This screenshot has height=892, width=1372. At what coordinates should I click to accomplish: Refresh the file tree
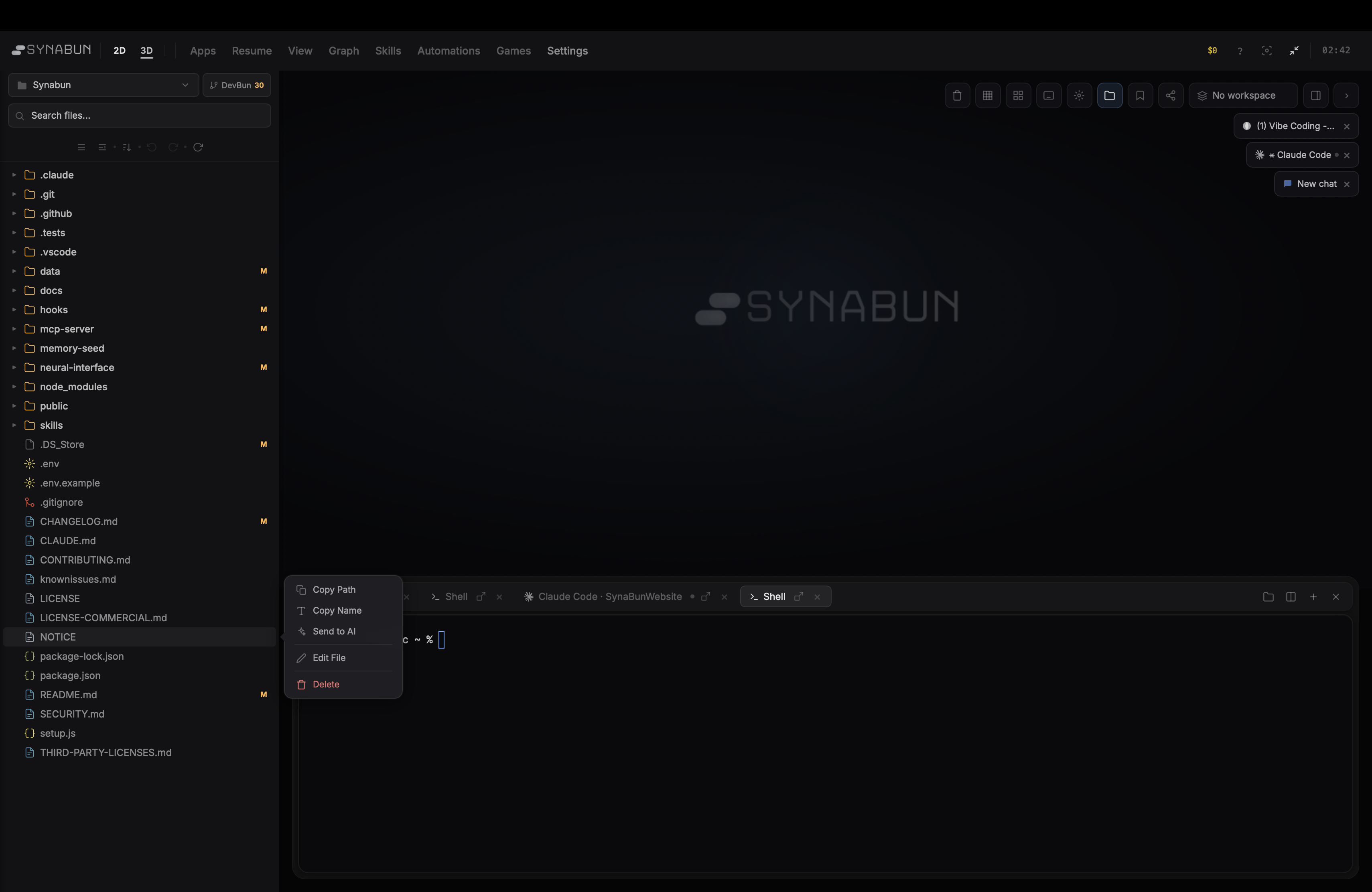[198, 147]
